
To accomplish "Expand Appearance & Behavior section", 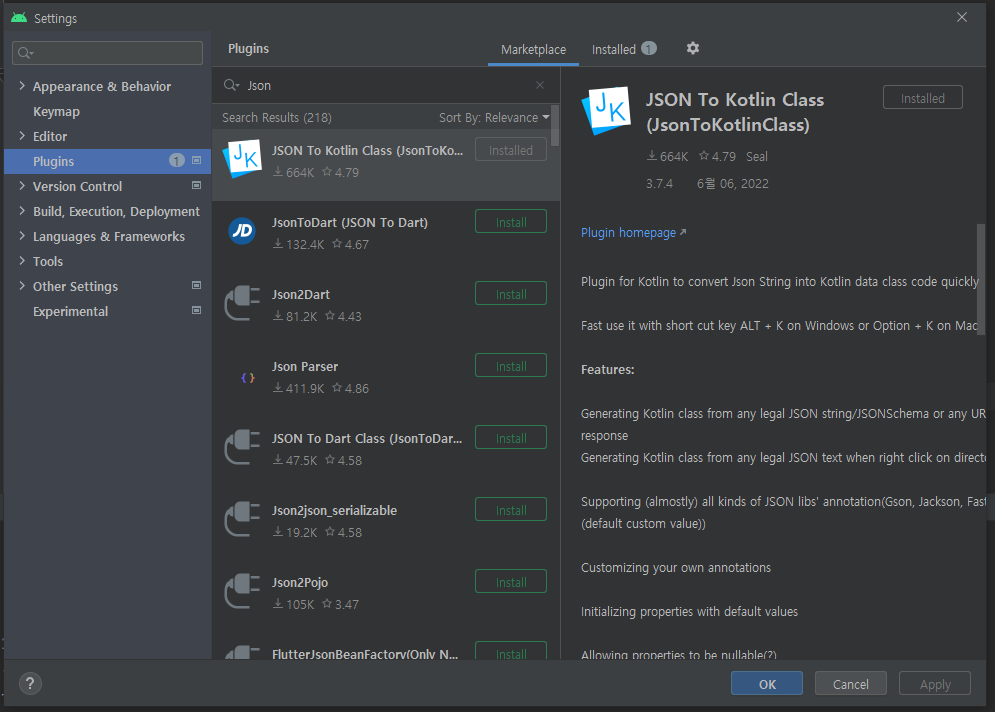I will click(x=22, y=86).
